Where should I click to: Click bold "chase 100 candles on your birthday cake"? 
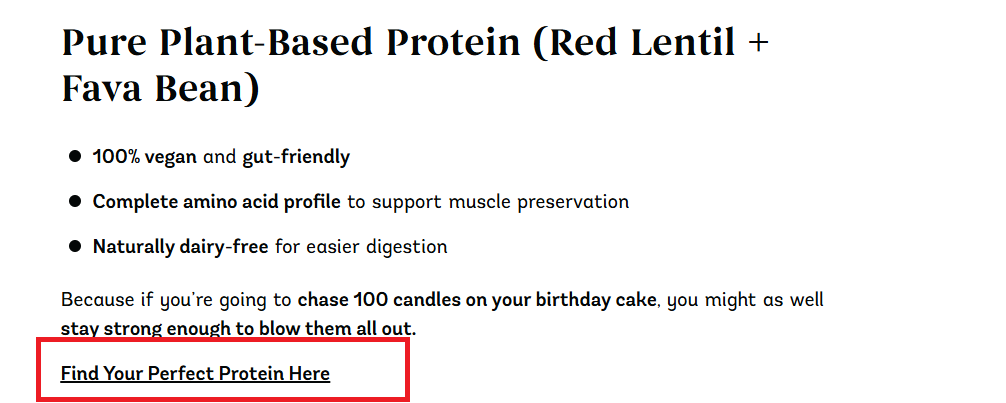tap(477, 299)
